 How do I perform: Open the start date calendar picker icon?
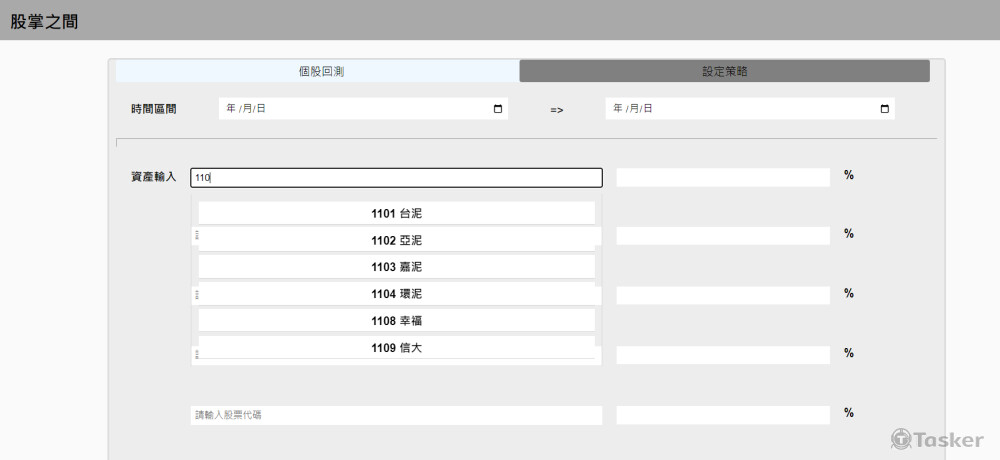tap(498, 109)
